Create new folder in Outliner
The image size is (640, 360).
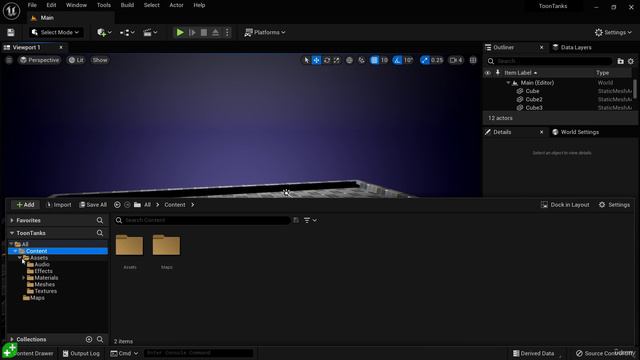tap(620, 61)
